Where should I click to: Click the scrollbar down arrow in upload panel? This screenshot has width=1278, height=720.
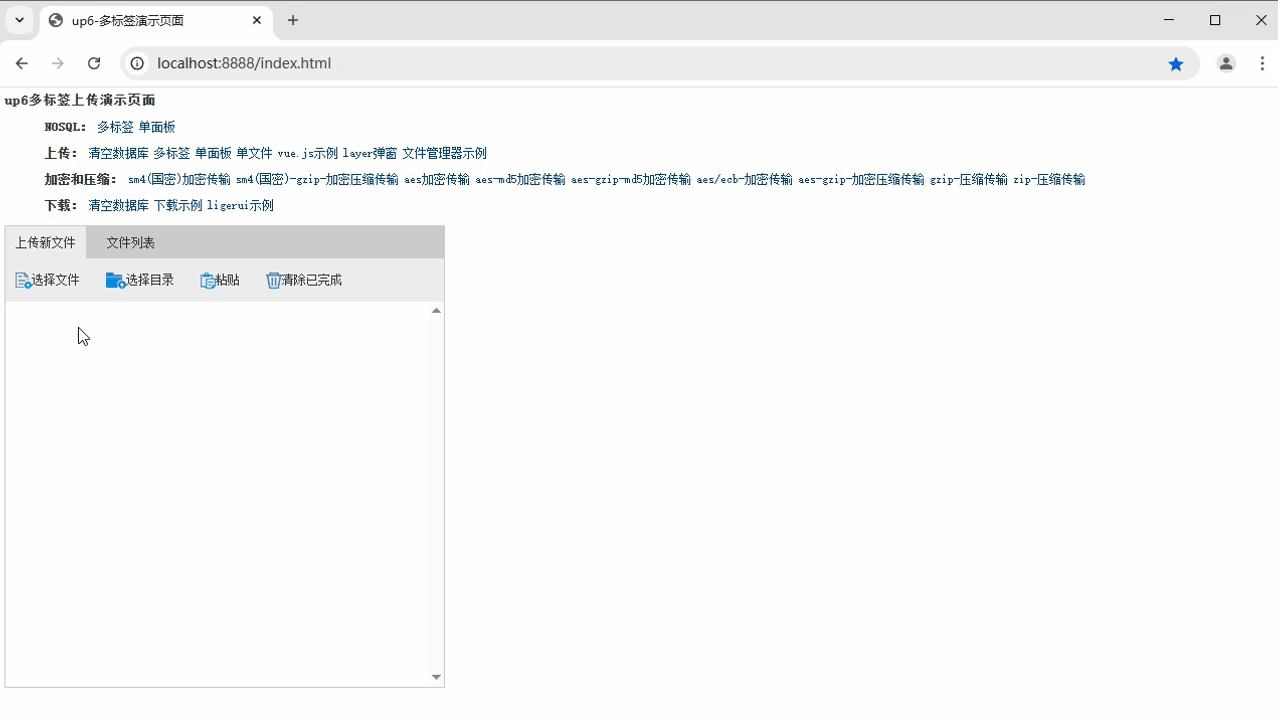[436, 677]
